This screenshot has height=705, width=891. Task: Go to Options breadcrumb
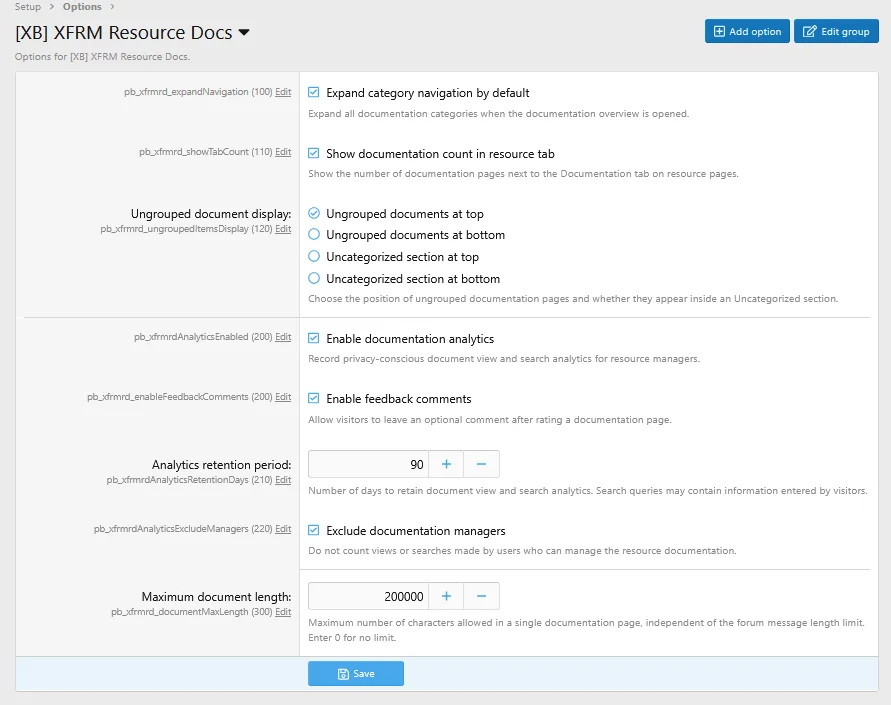(82, 7)
